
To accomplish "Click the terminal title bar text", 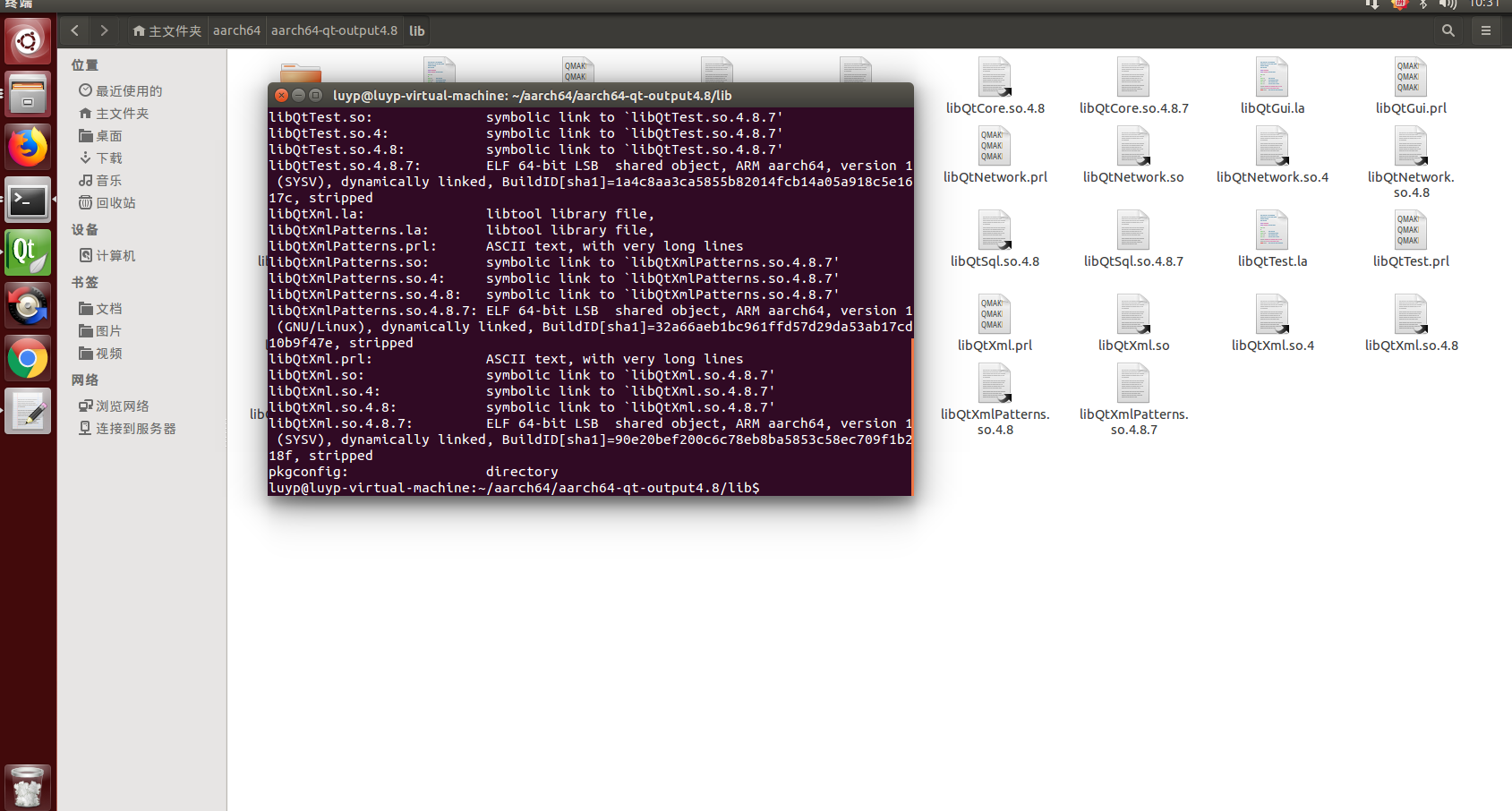I will click(x=532, y=95).
